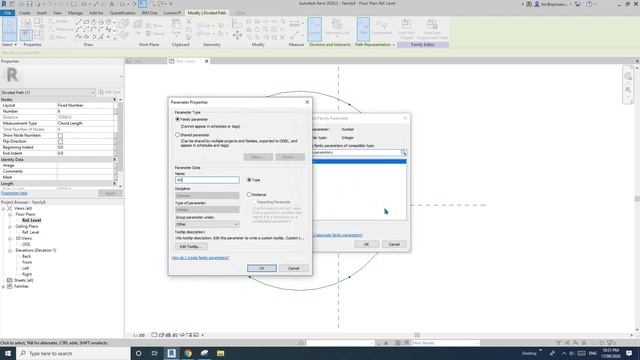
Task: Choose the Instance radio option
Action: pyautogui.click(x=249, y=195)
